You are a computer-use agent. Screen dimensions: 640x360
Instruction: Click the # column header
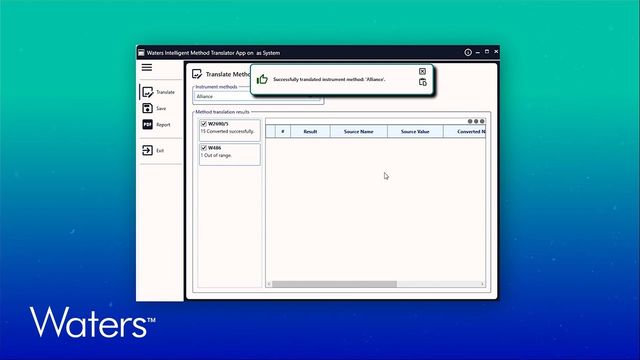coord(282,131)
